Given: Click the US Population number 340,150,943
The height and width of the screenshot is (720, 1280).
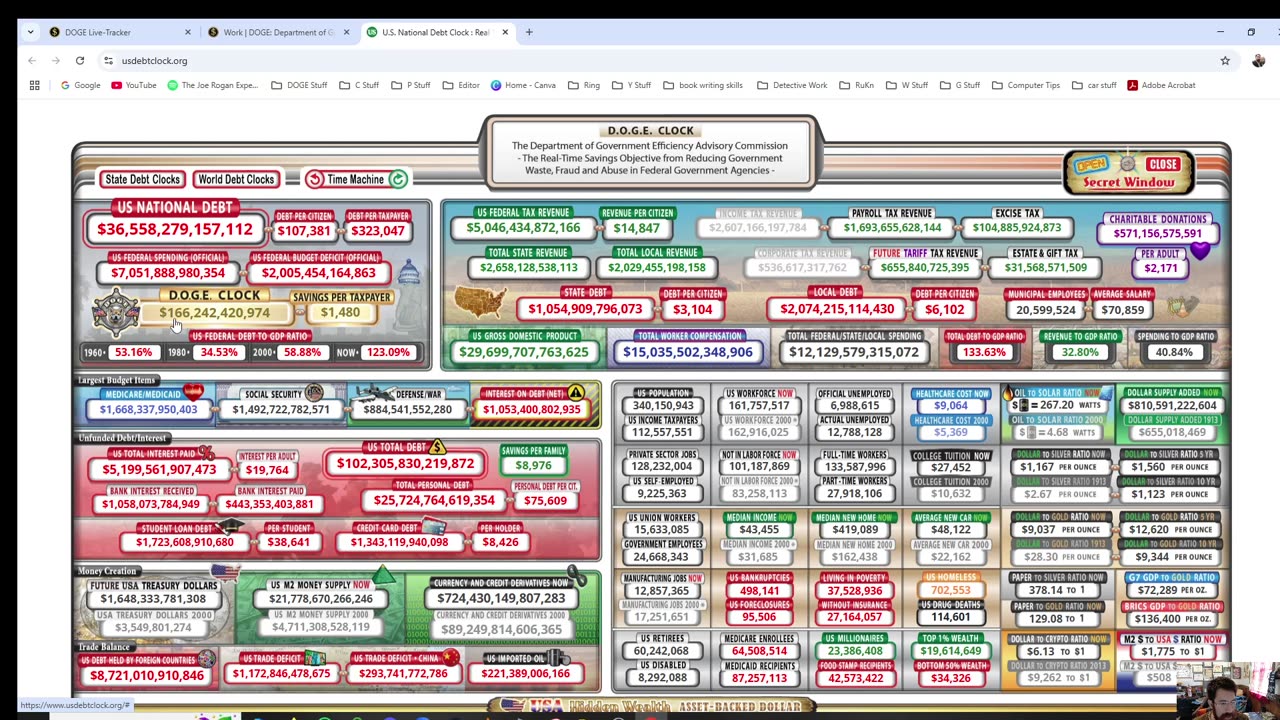Looking at the screenshot, I should [663, 406].
